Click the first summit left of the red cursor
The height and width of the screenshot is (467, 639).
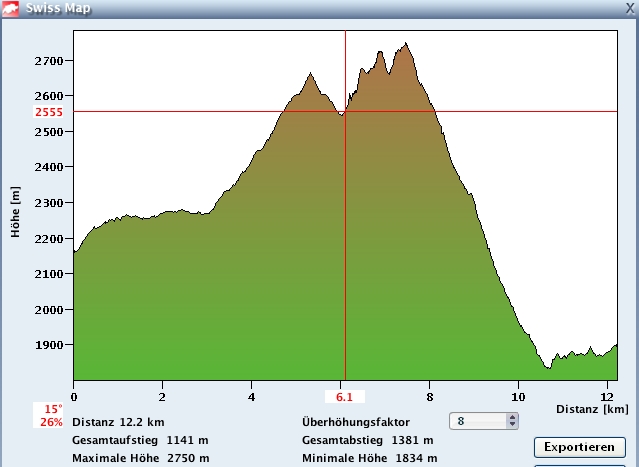(311, 74)
